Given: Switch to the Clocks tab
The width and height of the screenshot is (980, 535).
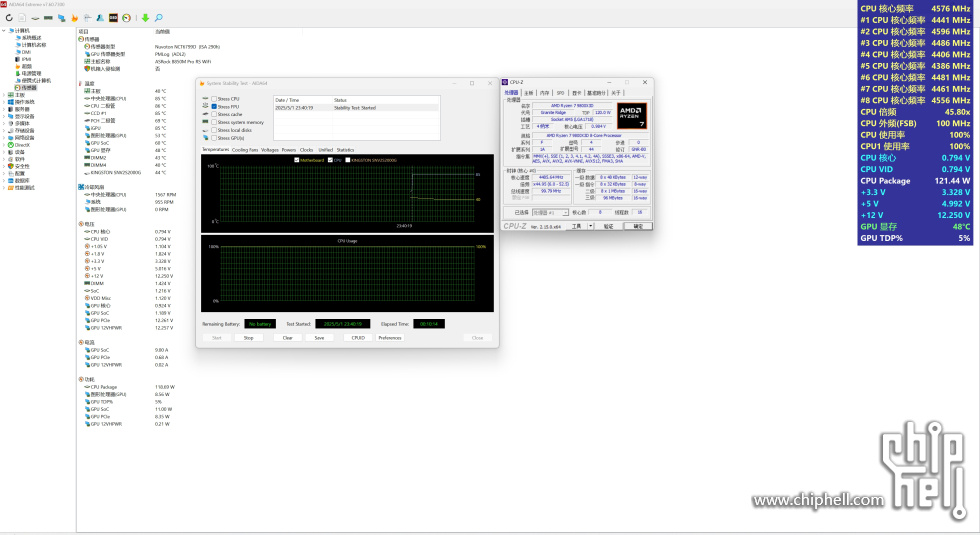Looking at the screenshot, I should (306, 150).
